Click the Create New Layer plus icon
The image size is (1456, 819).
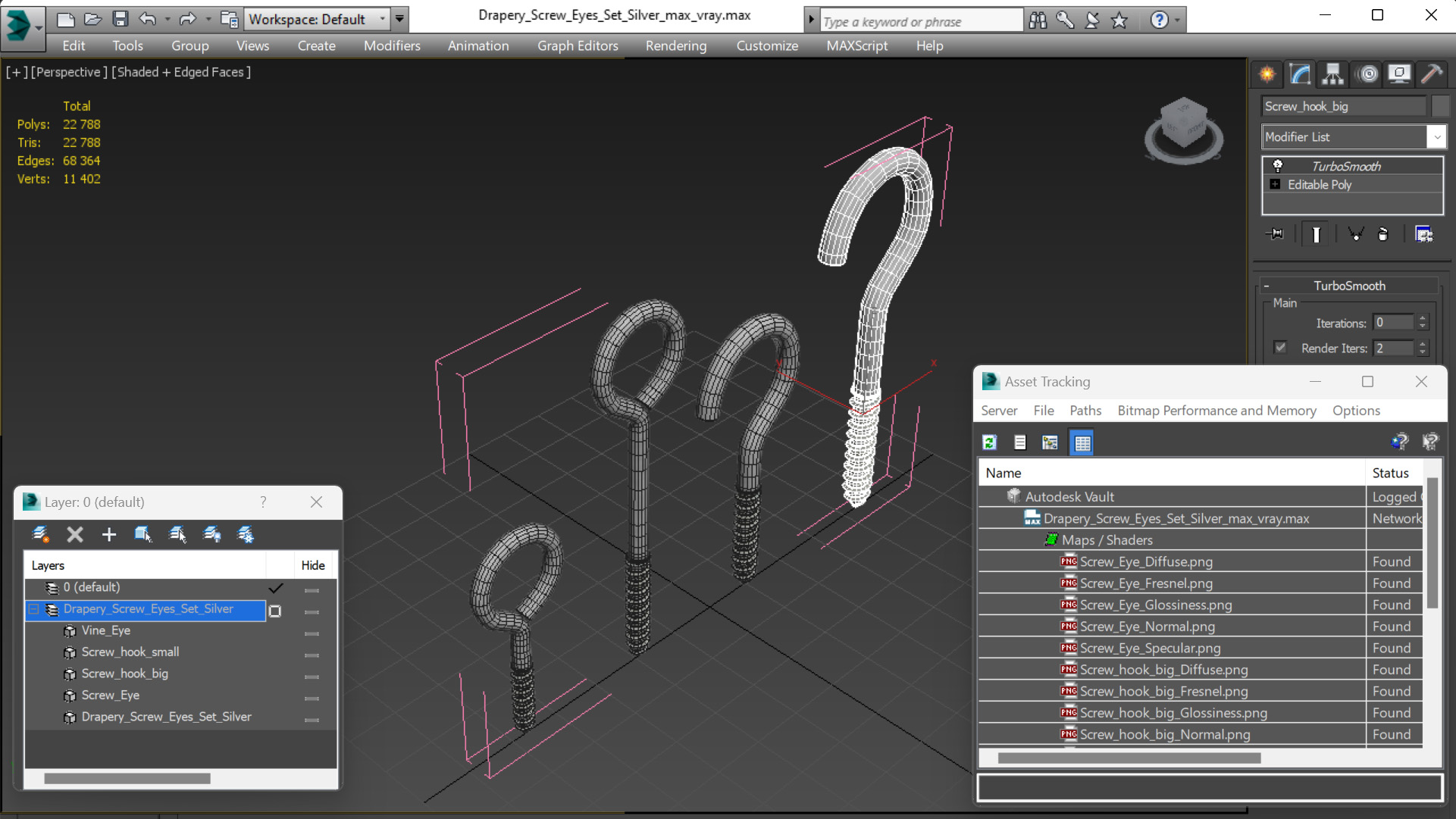coord(109,535)
